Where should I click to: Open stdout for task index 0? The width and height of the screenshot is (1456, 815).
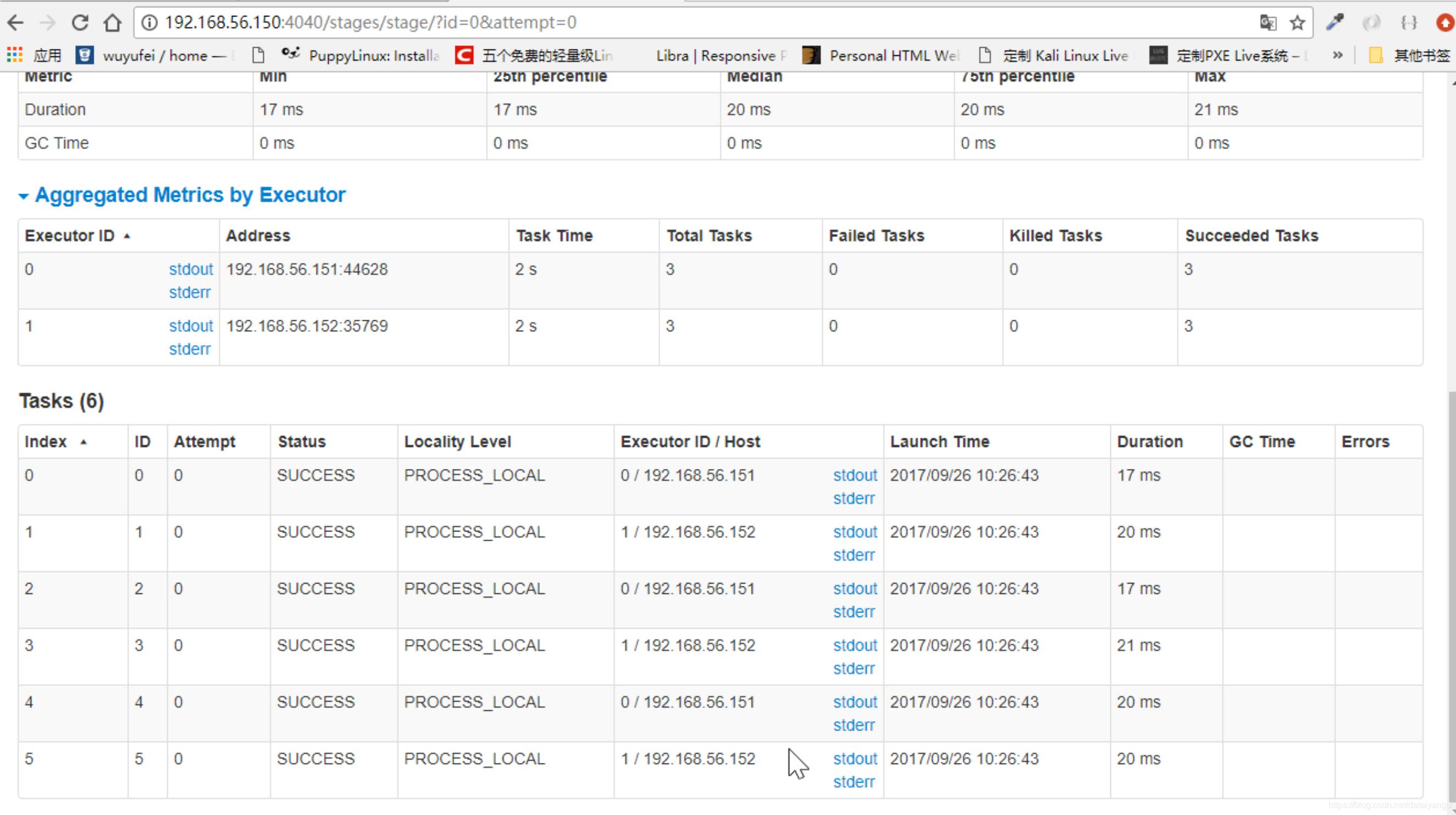pos(855,476)
